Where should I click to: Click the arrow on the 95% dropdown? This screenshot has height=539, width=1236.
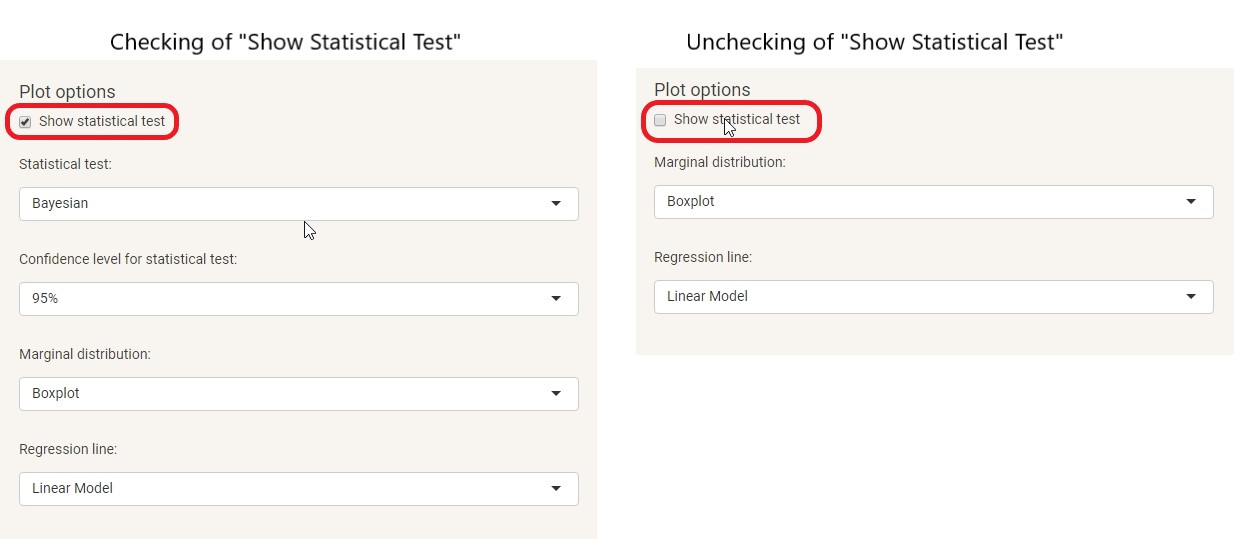click(x=556, y=299)
